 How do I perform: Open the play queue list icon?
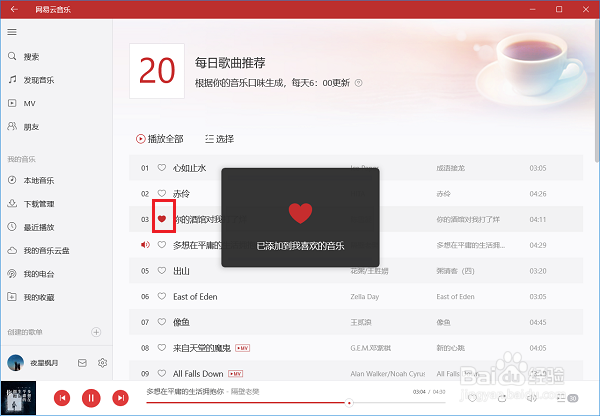(567, 398)
